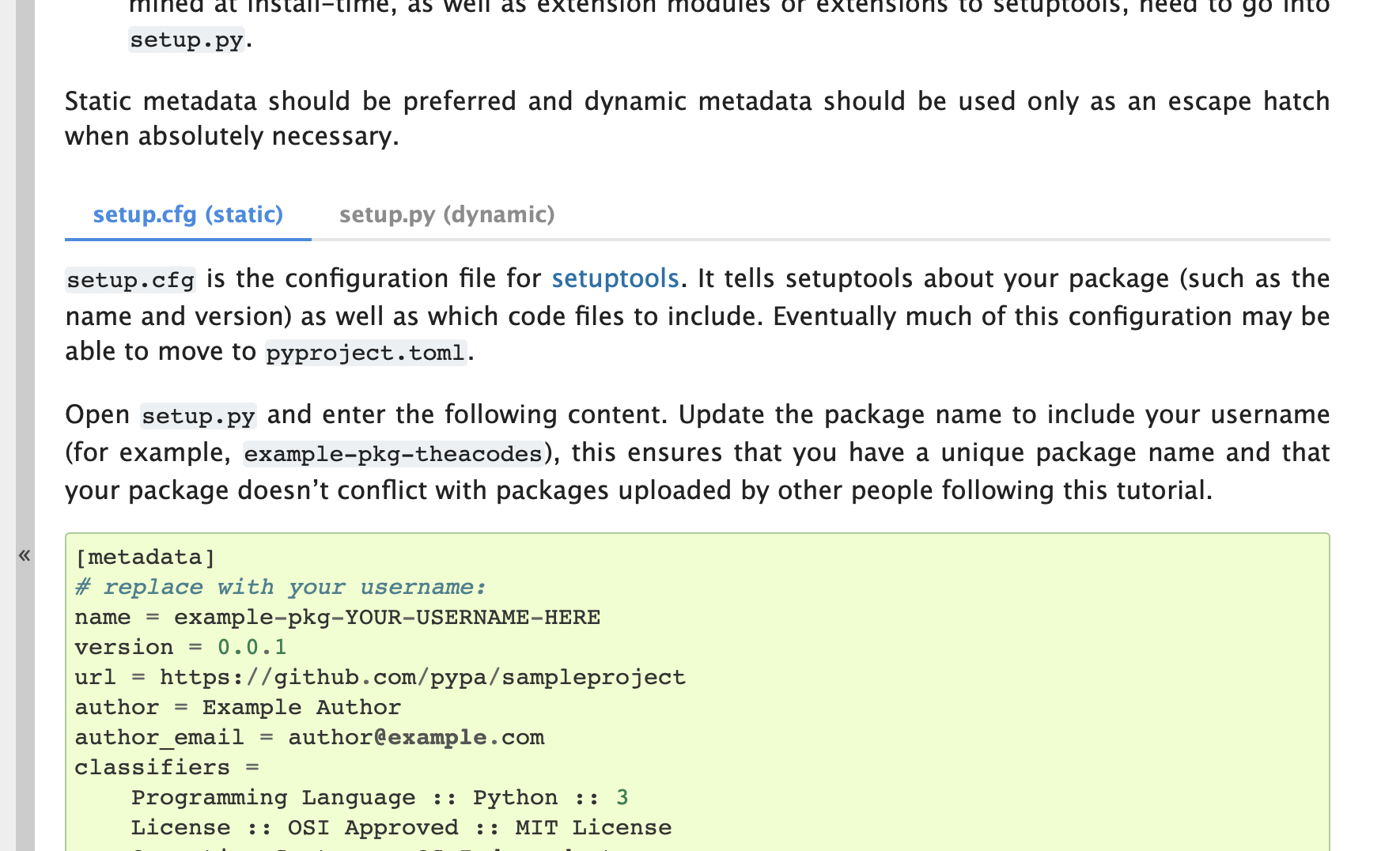
Task: Click the 'Static metadata should be preferred' paragraph
Action: (697, 119)
